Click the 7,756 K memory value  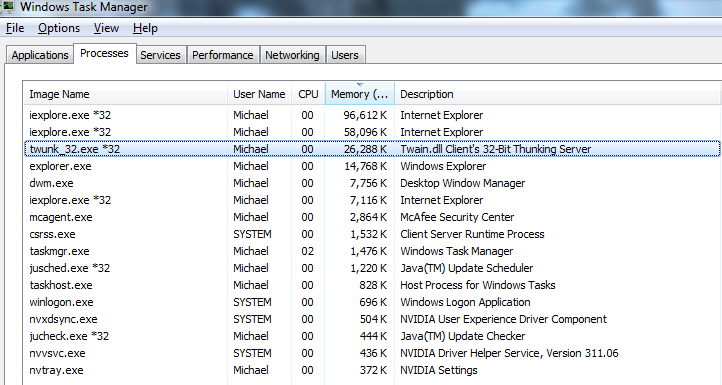click(x=368, y=183)
